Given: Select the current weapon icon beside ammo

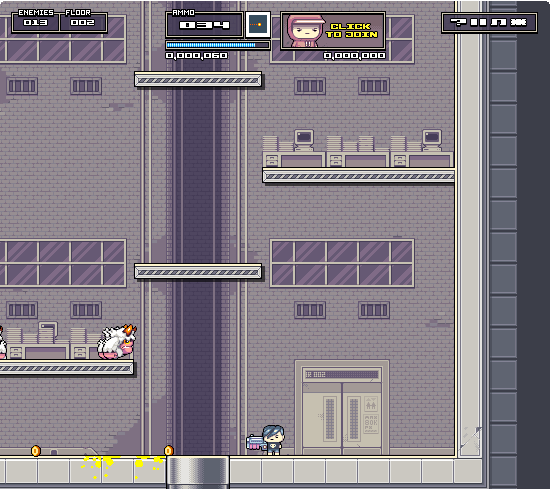Looking at the screenshot, I should [x=258, y=25].
